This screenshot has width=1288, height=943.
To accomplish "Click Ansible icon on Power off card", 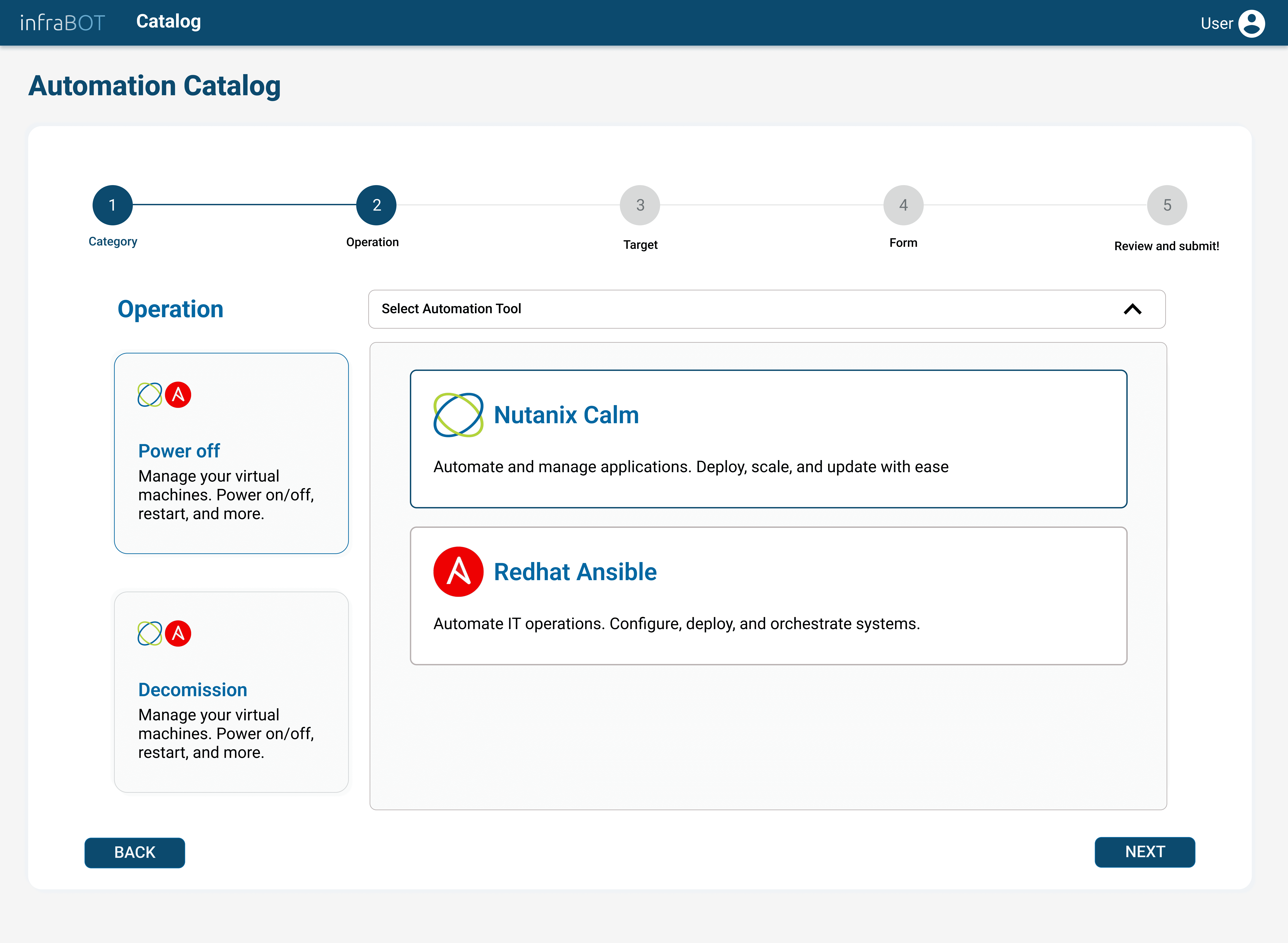I will pos(178,394).
